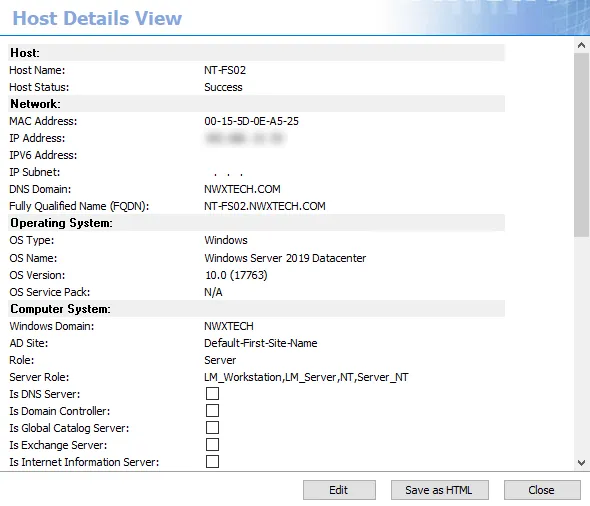Image resolution: width=590 pixels, height=506 pixels.
Task: Select Role value Server
Action: pyautogui.click(x=220, y=360)
